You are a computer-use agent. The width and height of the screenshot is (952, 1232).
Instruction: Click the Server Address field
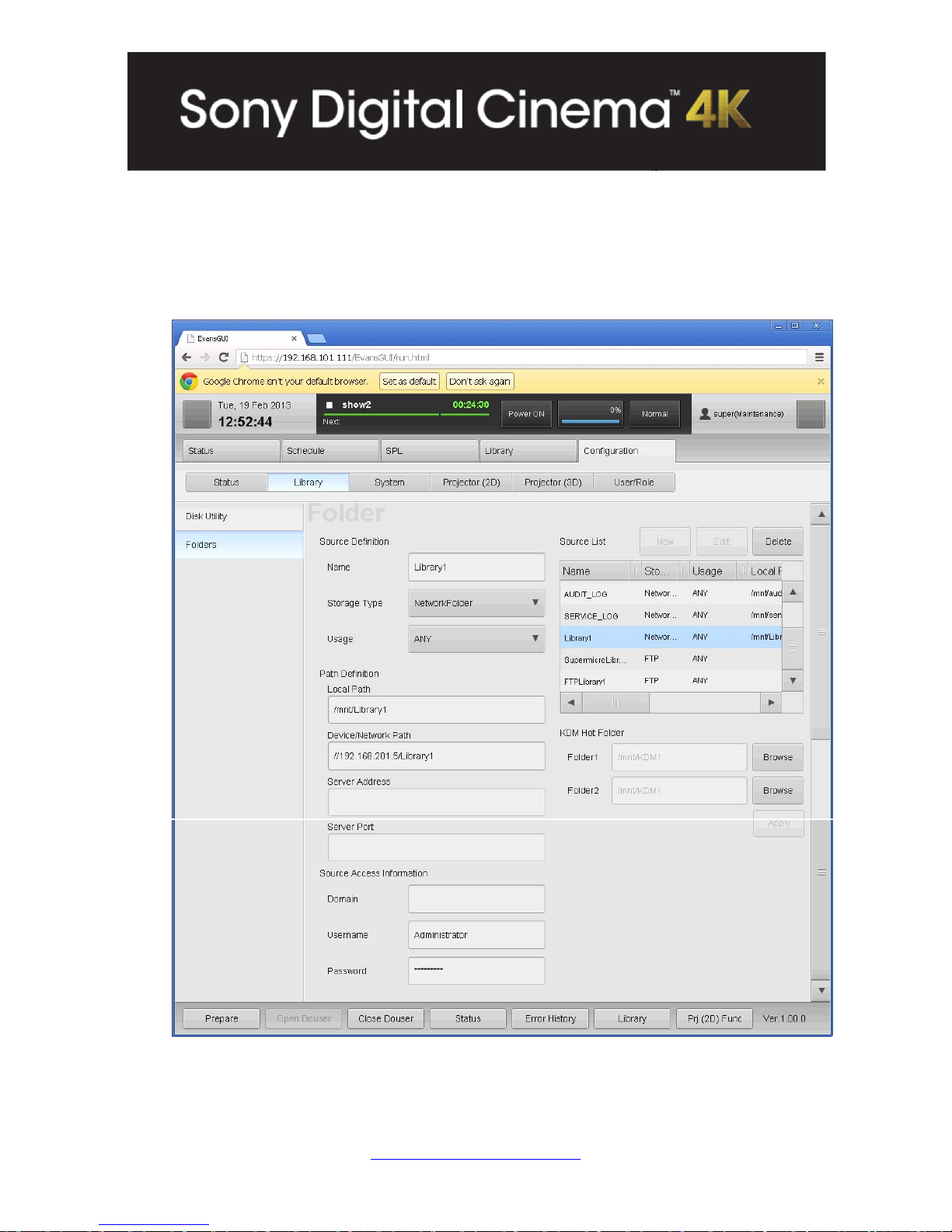(x=437, y=802)
